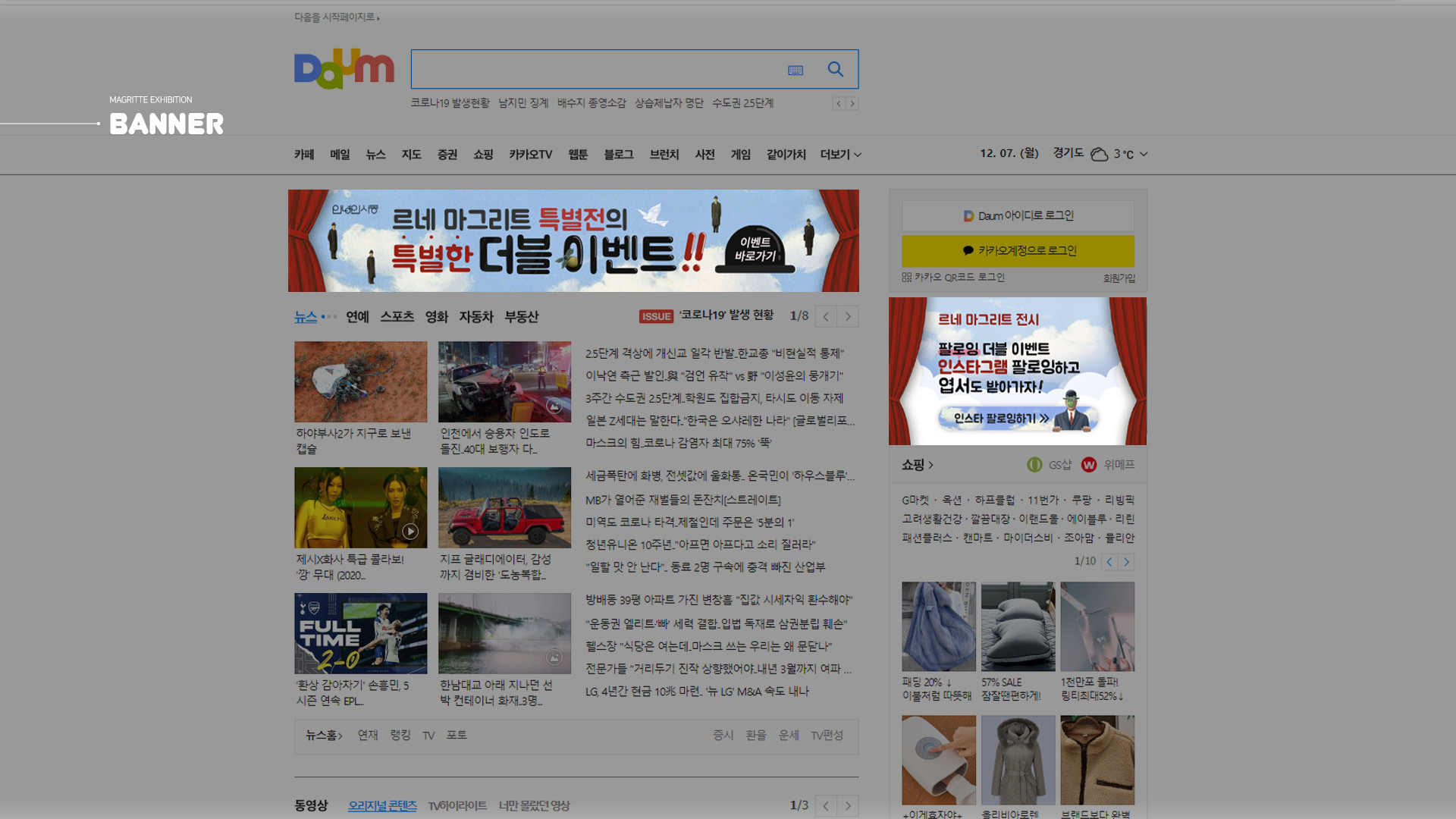Open the 인천 승용차 accident thumbnail
This screenshot has width=1456, height=819.
[504, 381]
